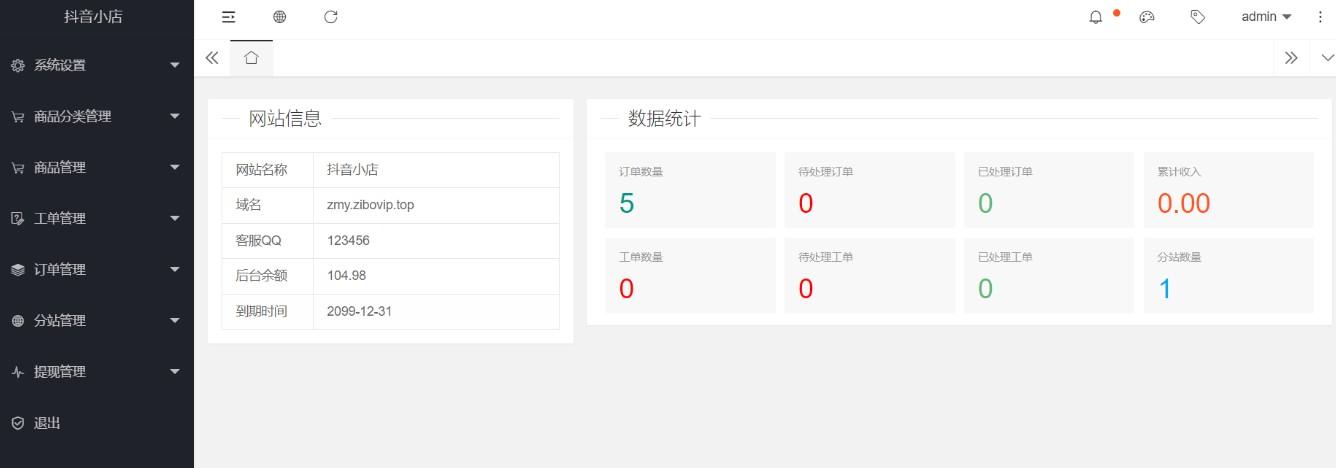The width and height of the screenshot is (1336, 468).
Task: Click the tag note icon in header
Action: click(1198, 17)
